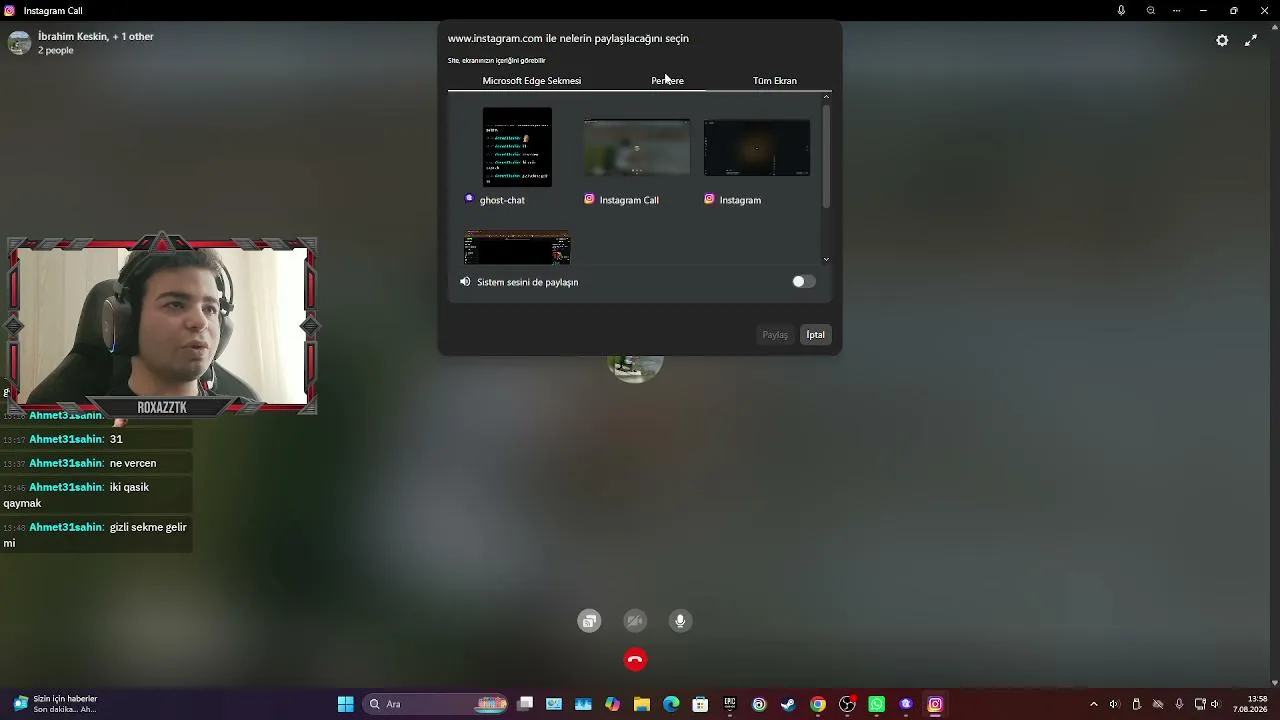Open File Explorer from the taskbar
The height and width of the screenshot is (720, 1280).
click(642, 704)
